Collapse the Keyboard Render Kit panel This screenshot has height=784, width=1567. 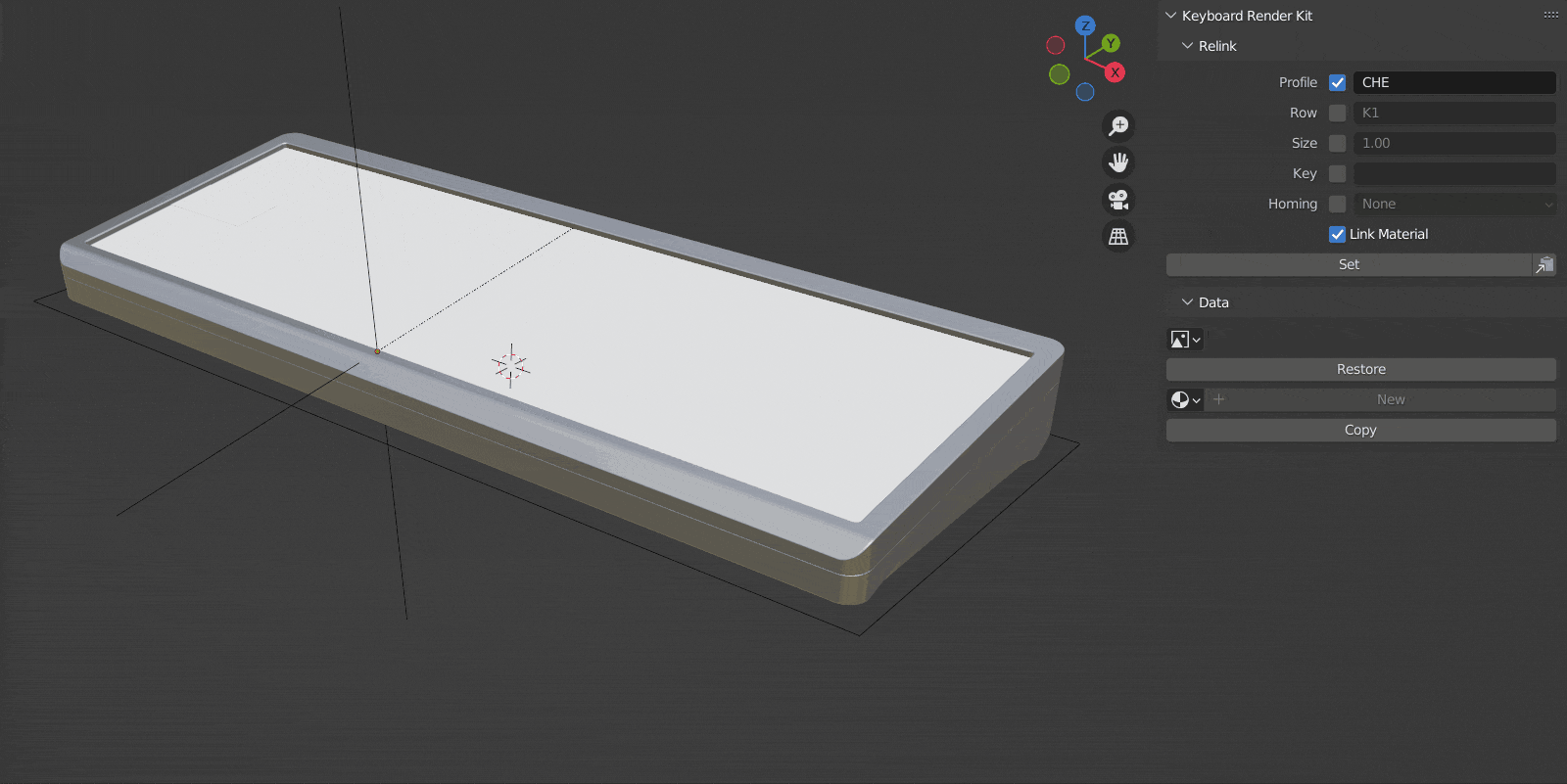1170,16
